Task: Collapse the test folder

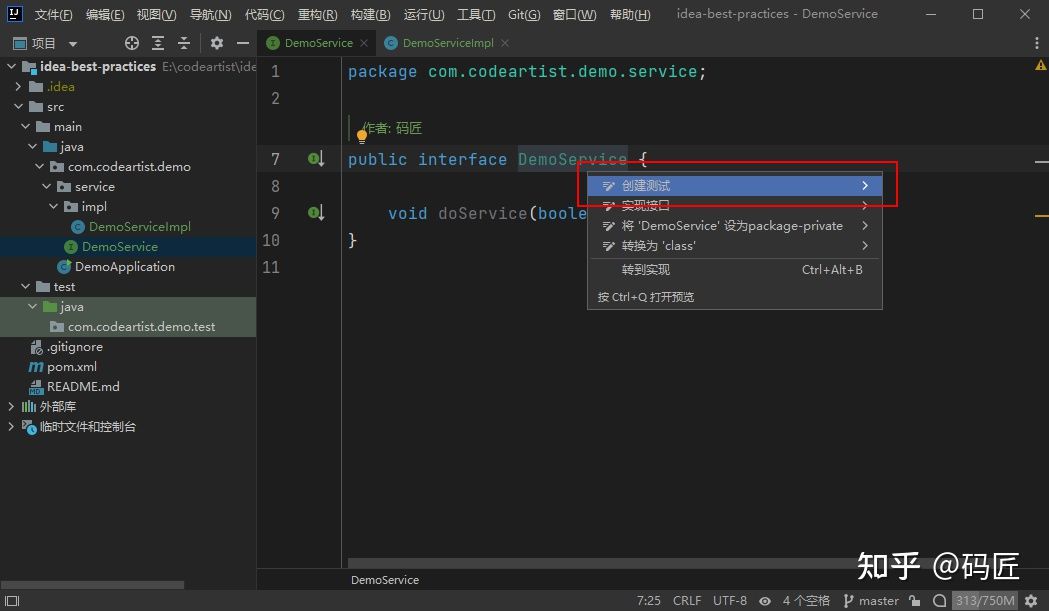Action: point(25,286)
